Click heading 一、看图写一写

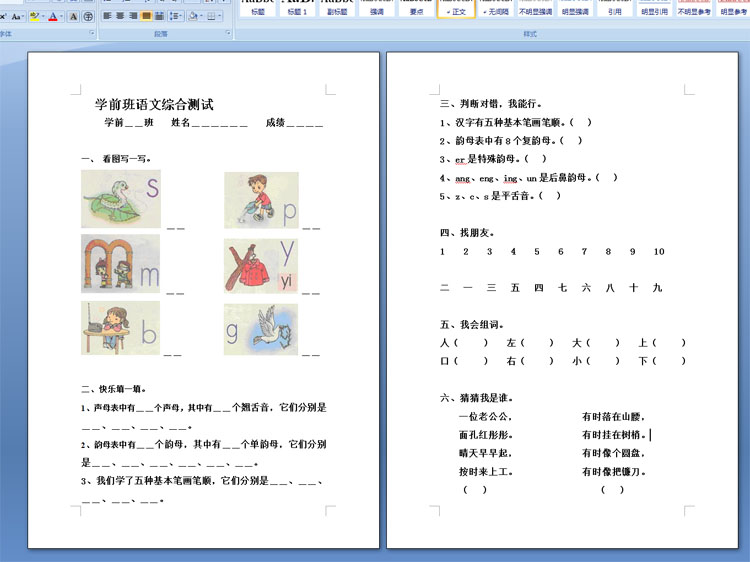(x=116, y=159)
